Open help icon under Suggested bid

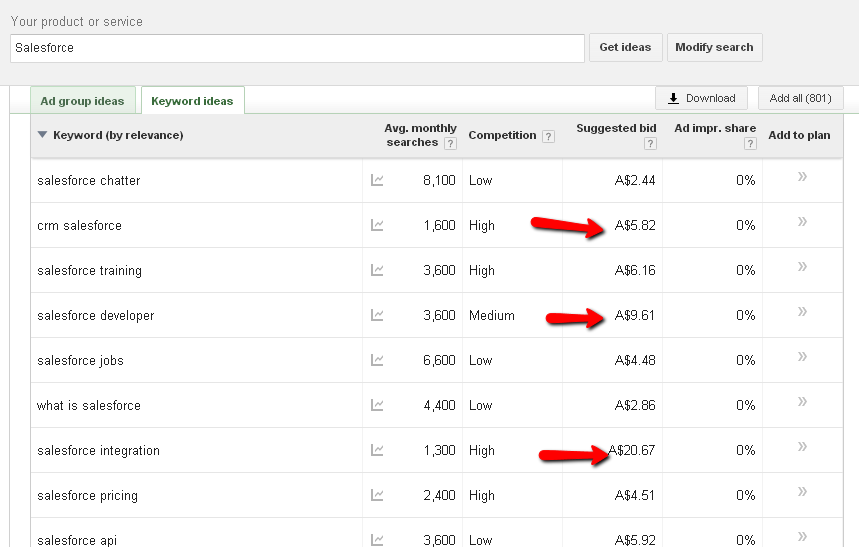pyautogui.click(x=651, y=144)
